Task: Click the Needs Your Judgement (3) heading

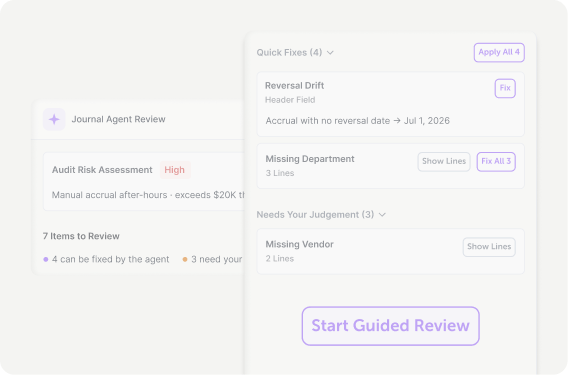Action: click(315, 215)
